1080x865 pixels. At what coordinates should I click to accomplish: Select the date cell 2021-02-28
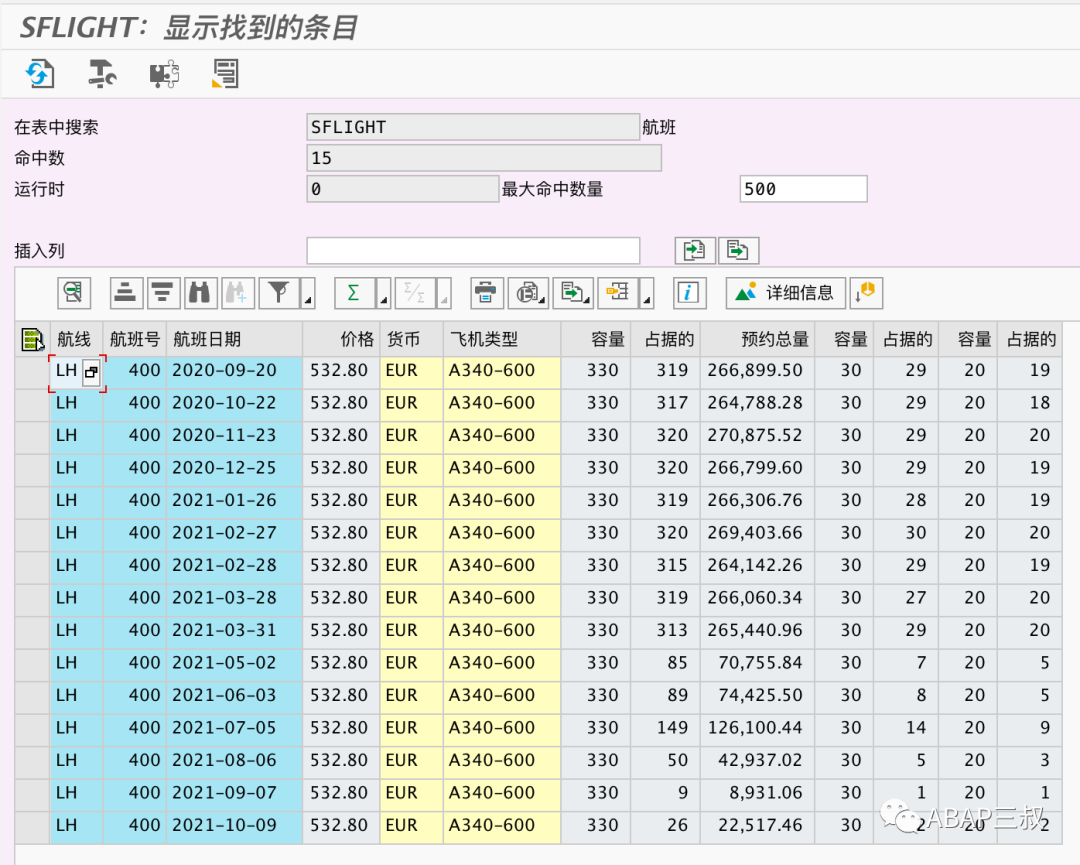click(234, 565)
